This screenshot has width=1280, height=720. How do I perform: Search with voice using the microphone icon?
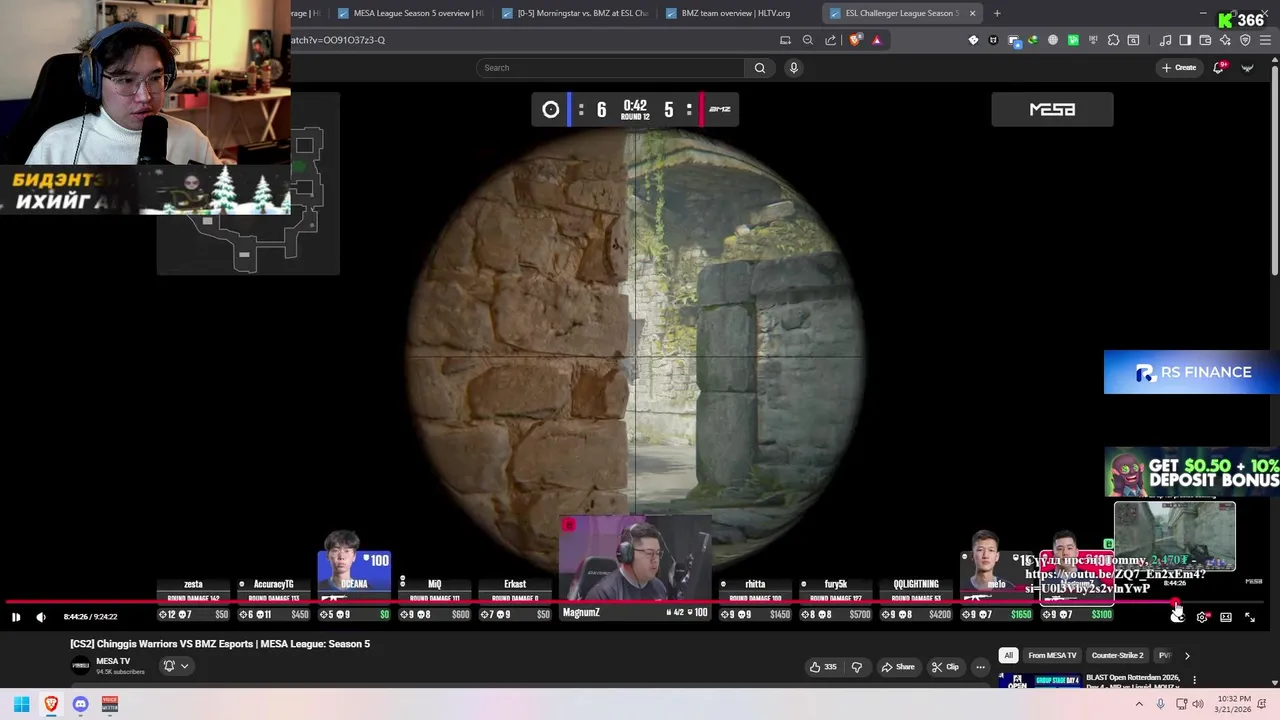(794, 68)
